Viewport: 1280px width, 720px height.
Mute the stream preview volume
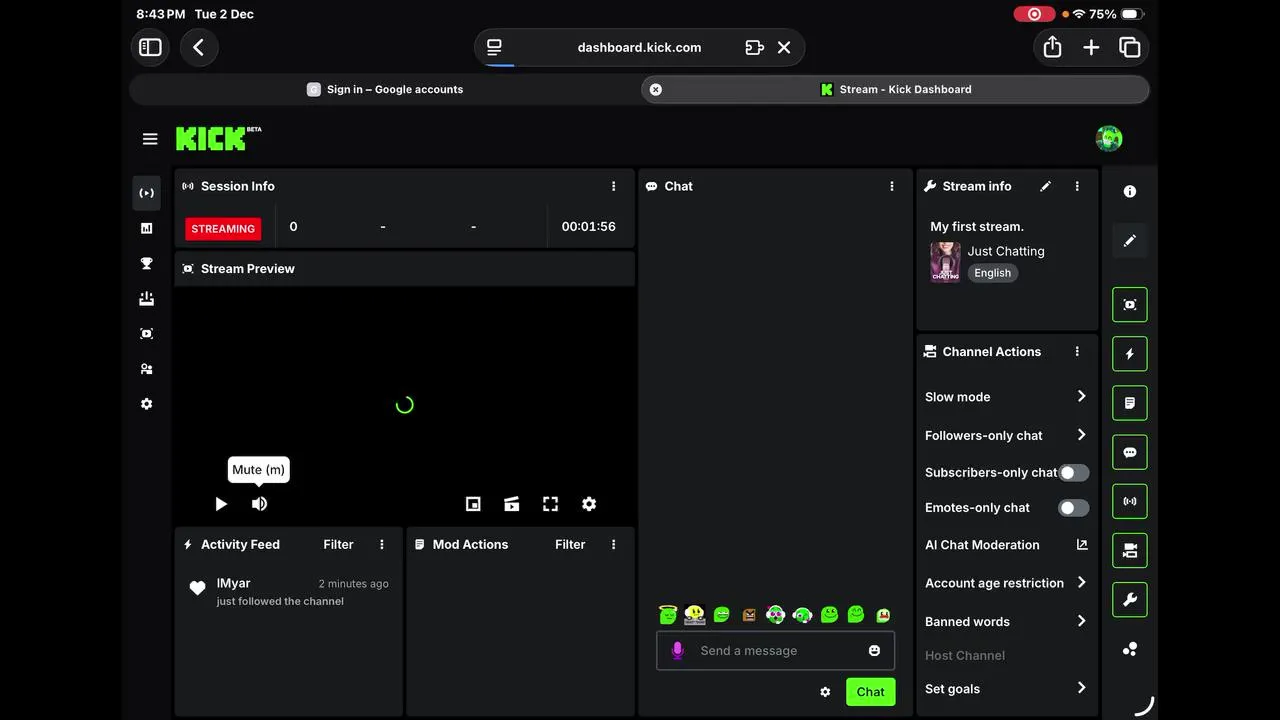point(259,504)
